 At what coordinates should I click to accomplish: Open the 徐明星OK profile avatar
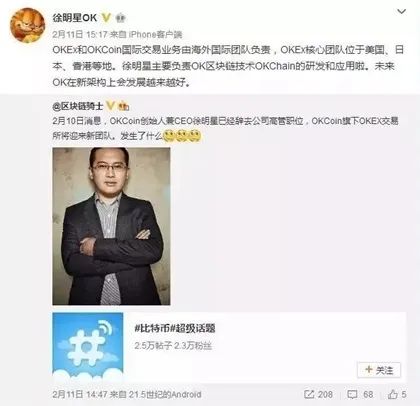(27, 25)
